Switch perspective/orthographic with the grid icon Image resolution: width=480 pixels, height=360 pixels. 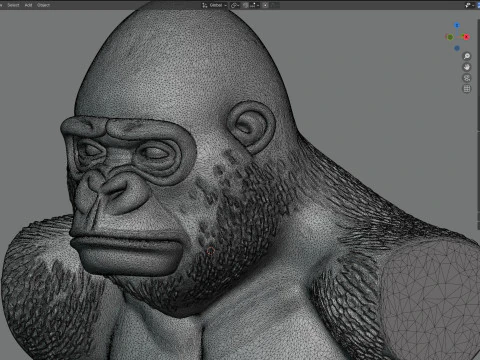pos(467,89)
